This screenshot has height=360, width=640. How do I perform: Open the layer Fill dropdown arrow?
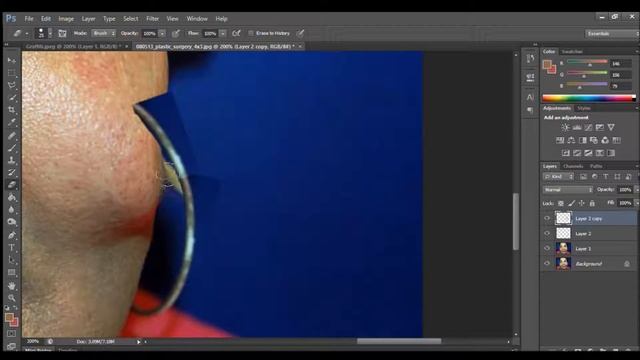tap(636, 203)
